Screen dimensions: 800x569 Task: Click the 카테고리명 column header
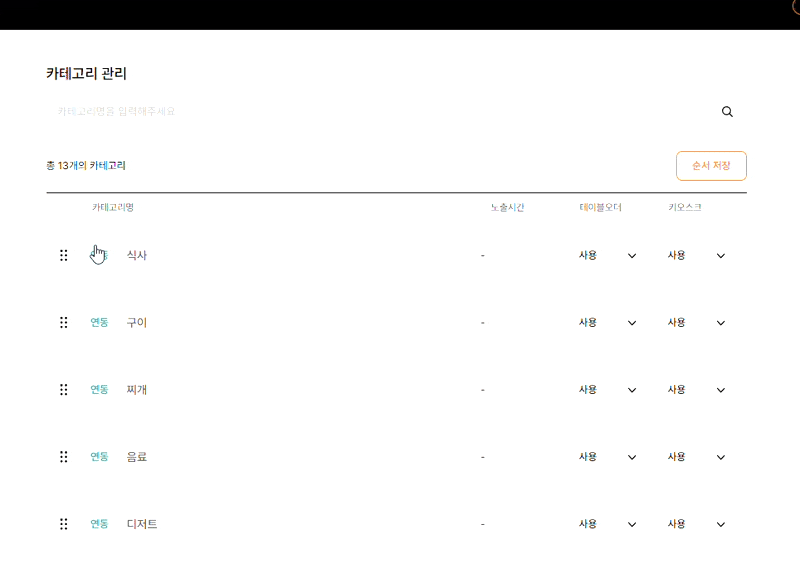(x=113, y=207)
